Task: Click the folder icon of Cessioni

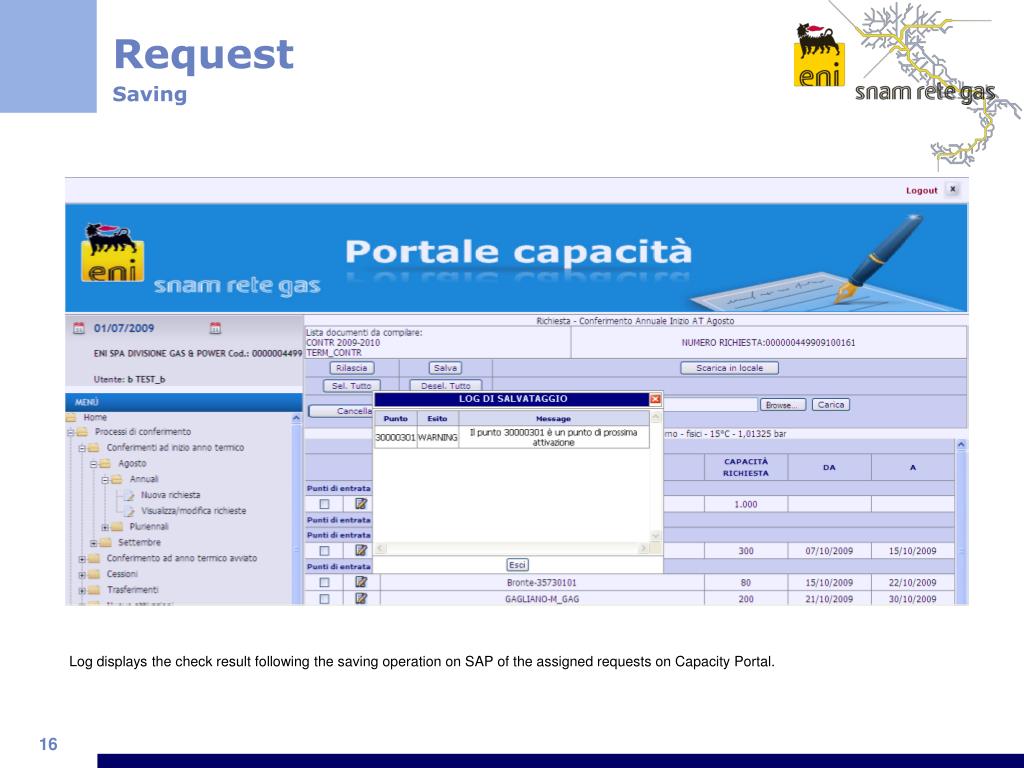Action: tap(93, 574)
